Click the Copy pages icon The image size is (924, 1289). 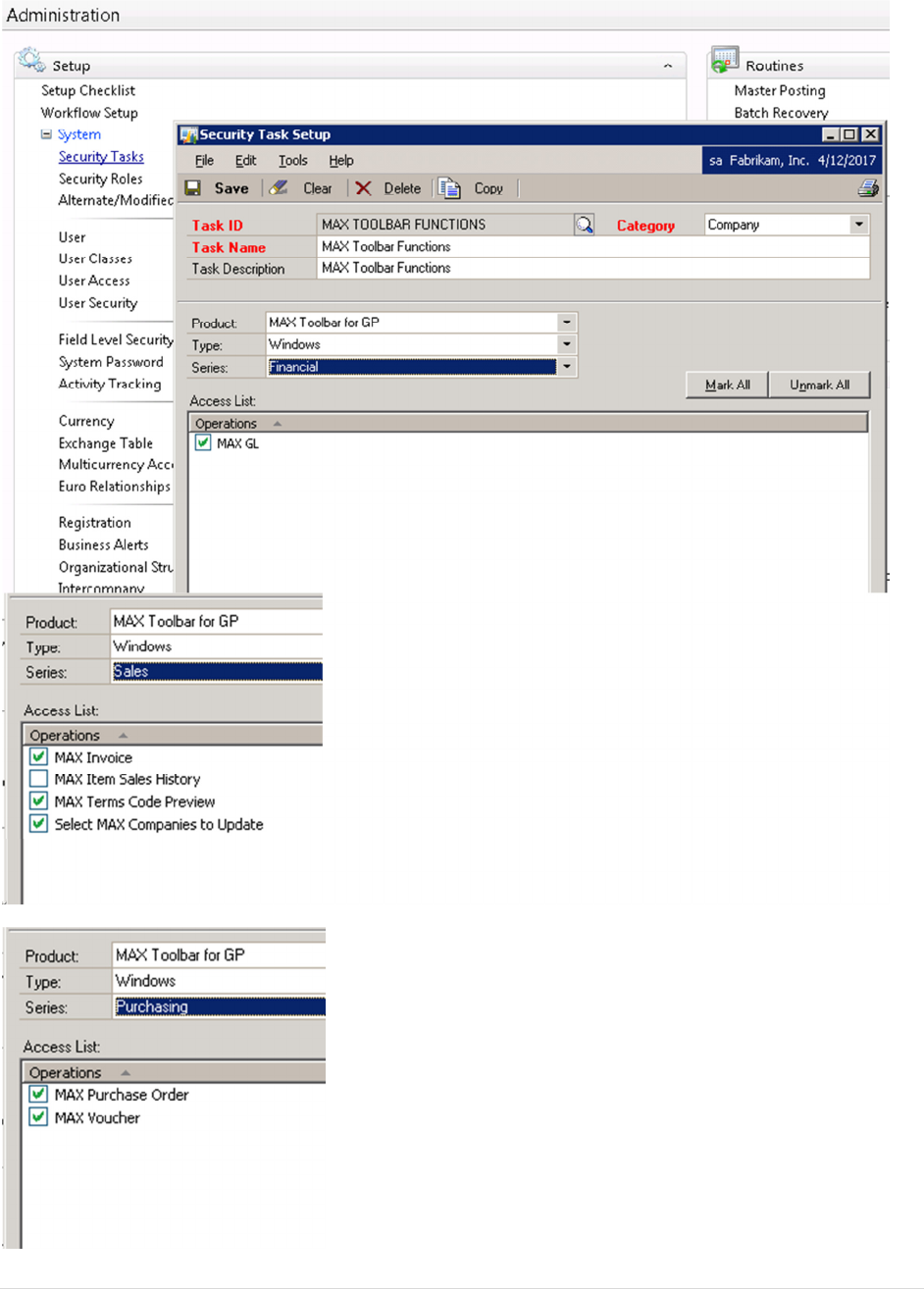click(x=449, y=188)
